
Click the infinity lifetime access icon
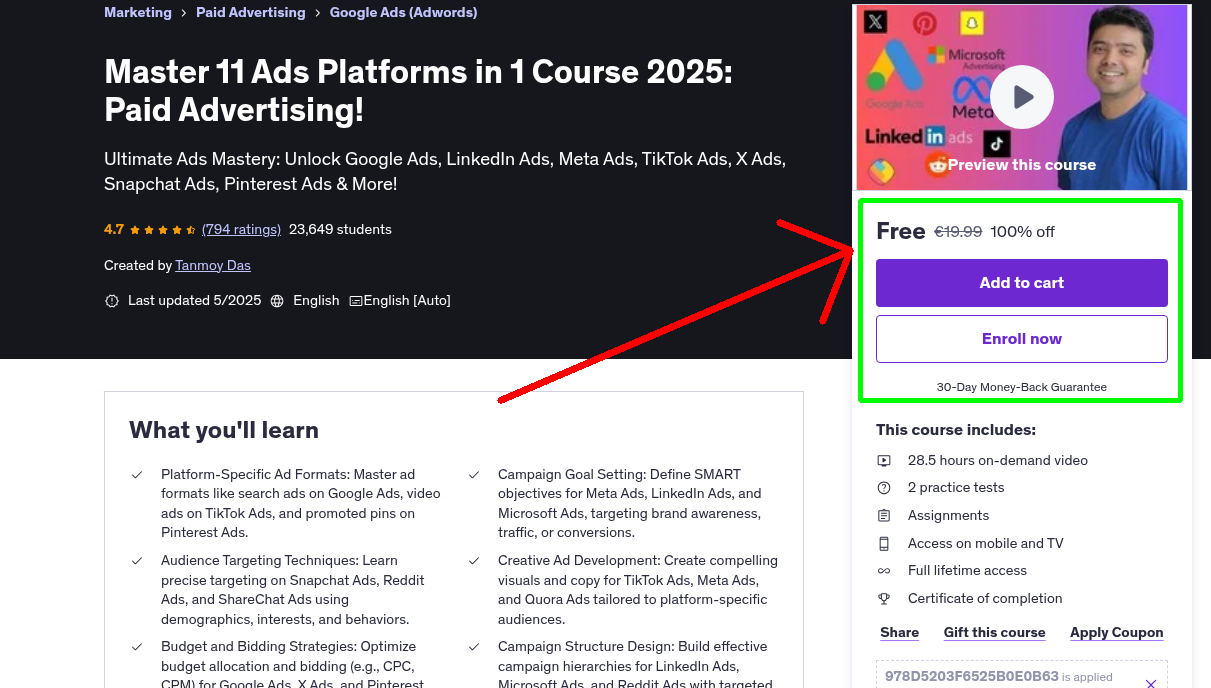(884, 571)
